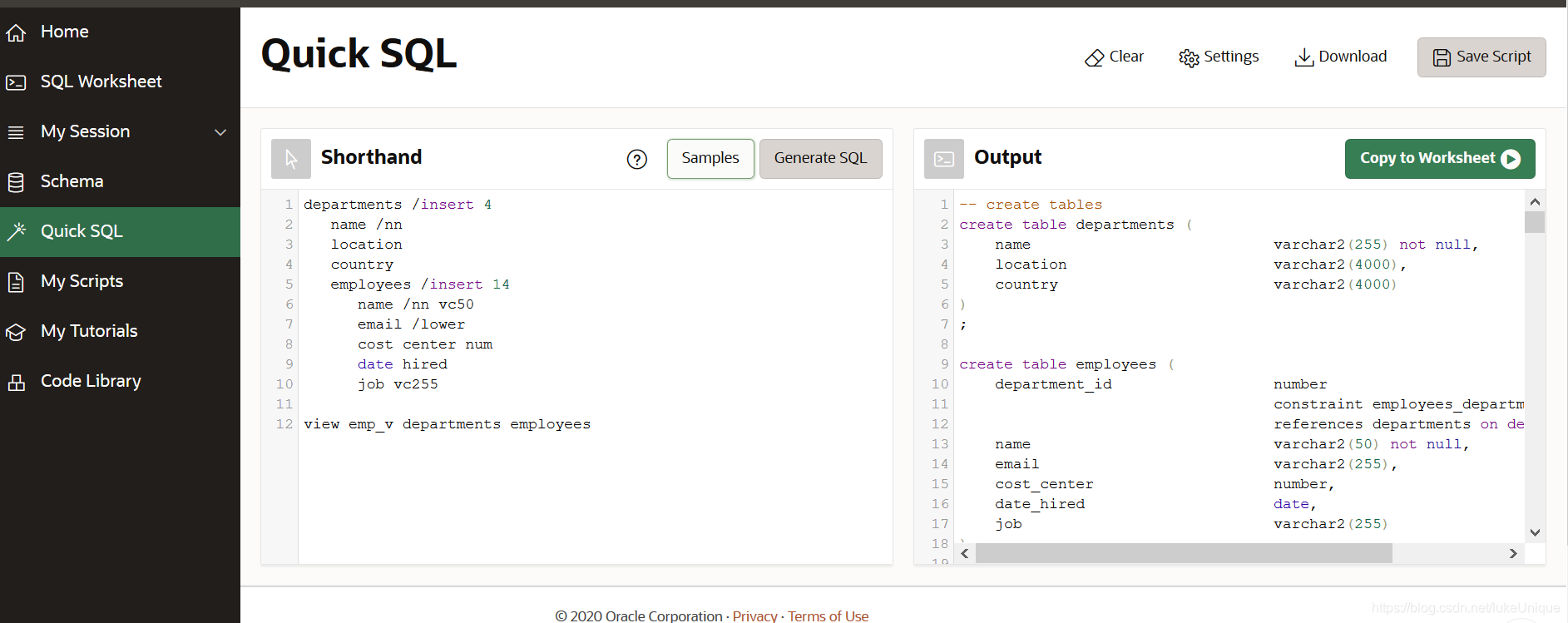Click Save Script button
Image resolution: width=1568 pixels, height=623 pixels.
(x=1481, y=57)
